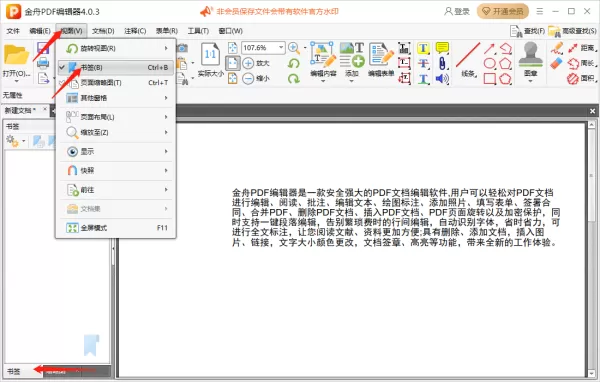The image size is (600, 382).
Task: Select the yellow highlight text T icon
Action: pyautogui.click(x=423, y=48)
